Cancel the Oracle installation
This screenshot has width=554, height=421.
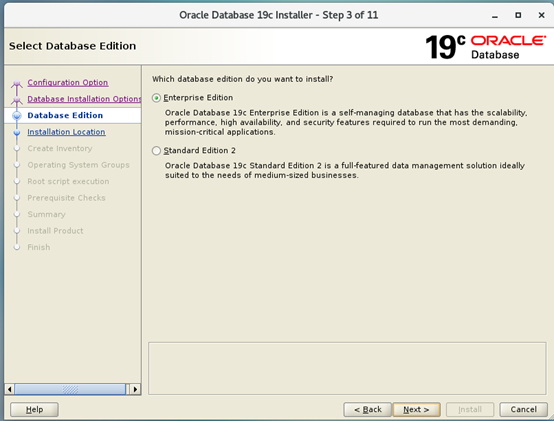[x=523, y=409]
